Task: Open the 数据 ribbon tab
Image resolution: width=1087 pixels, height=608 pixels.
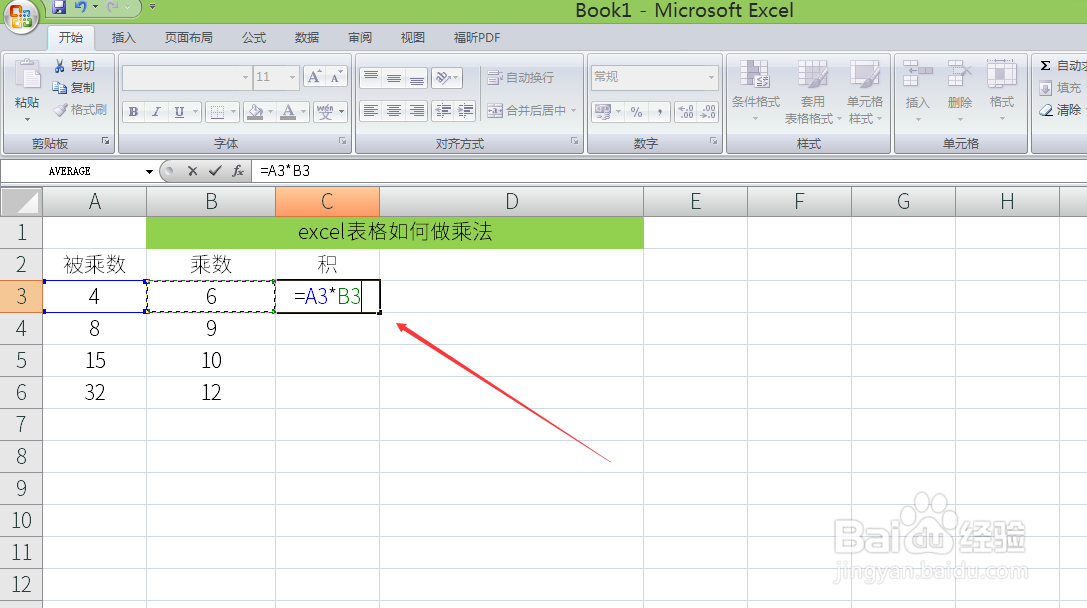Action: click(x=306, y=37)
